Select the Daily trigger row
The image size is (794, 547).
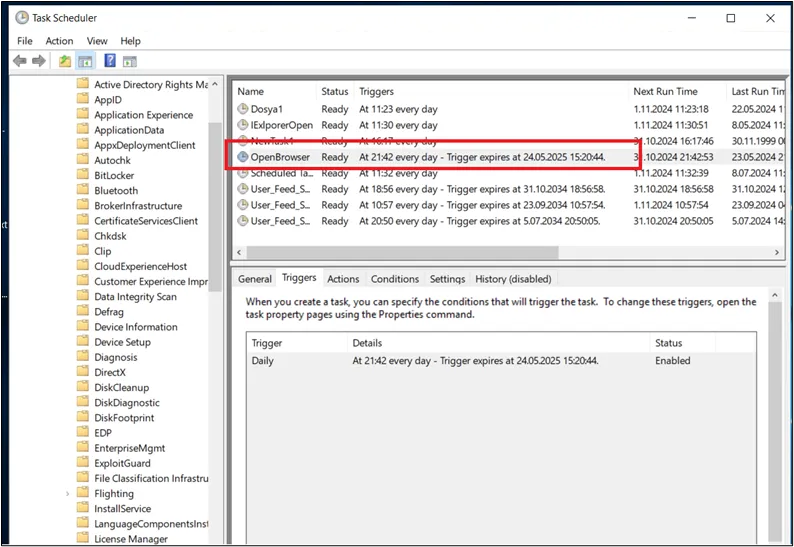click(x=501, y=361)
